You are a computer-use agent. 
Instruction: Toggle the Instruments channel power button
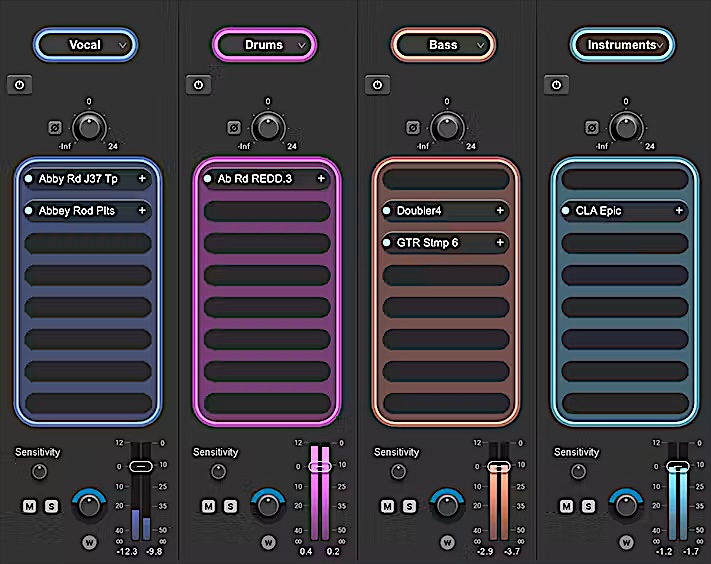coord(556,85)
